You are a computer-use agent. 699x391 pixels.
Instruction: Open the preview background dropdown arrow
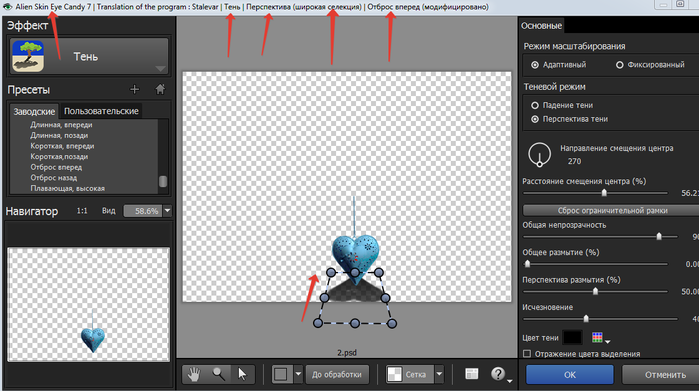point(298,374)
